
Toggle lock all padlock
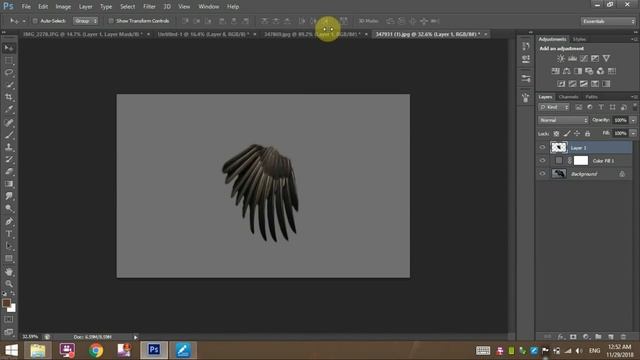click(x=587, y=133)
